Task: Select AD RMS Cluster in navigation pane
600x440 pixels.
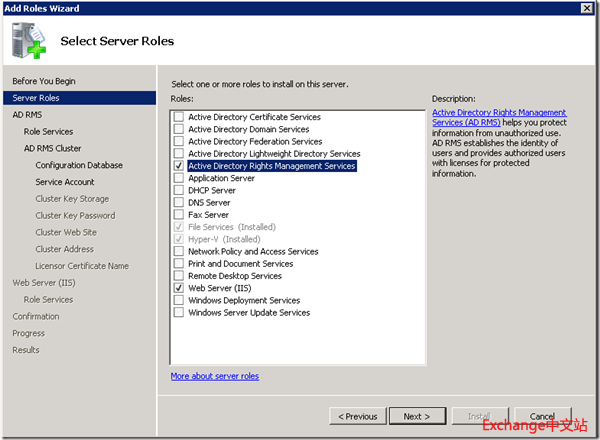Action: tap(52, 149)
